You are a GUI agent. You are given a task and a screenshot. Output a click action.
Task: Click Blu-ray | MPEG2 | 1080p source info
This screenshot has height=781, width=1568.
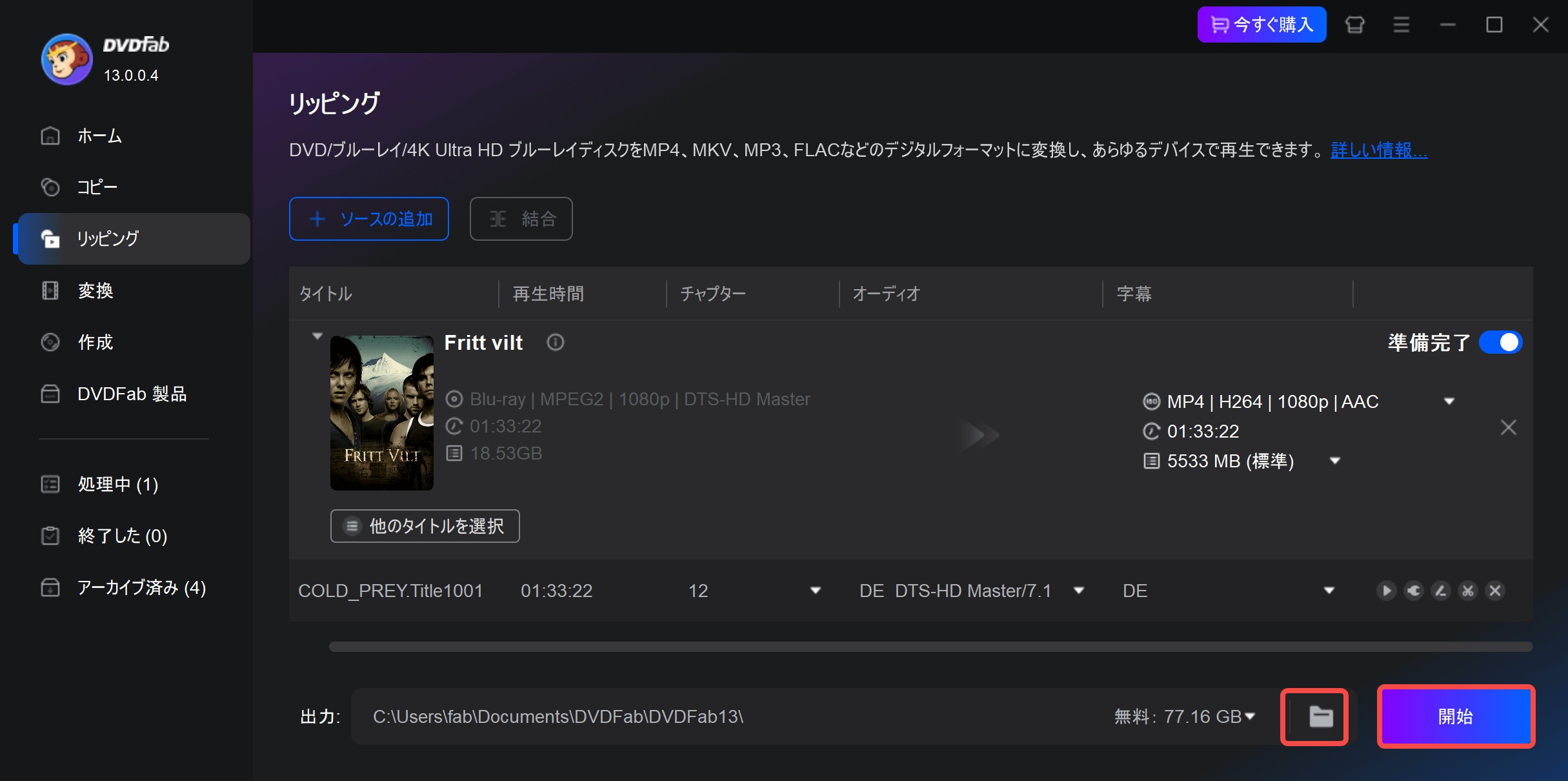click(639, 399)
